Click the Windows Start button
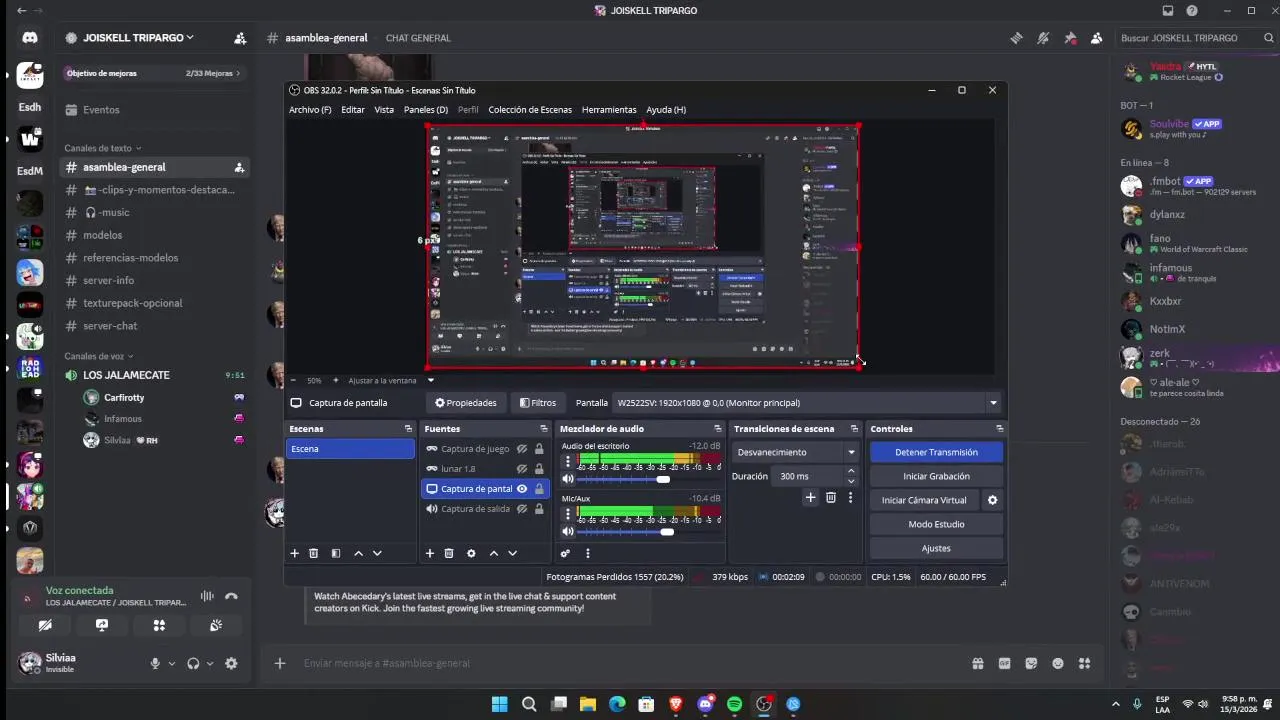Screen dimensions: 1280x720 click(499, 704)
